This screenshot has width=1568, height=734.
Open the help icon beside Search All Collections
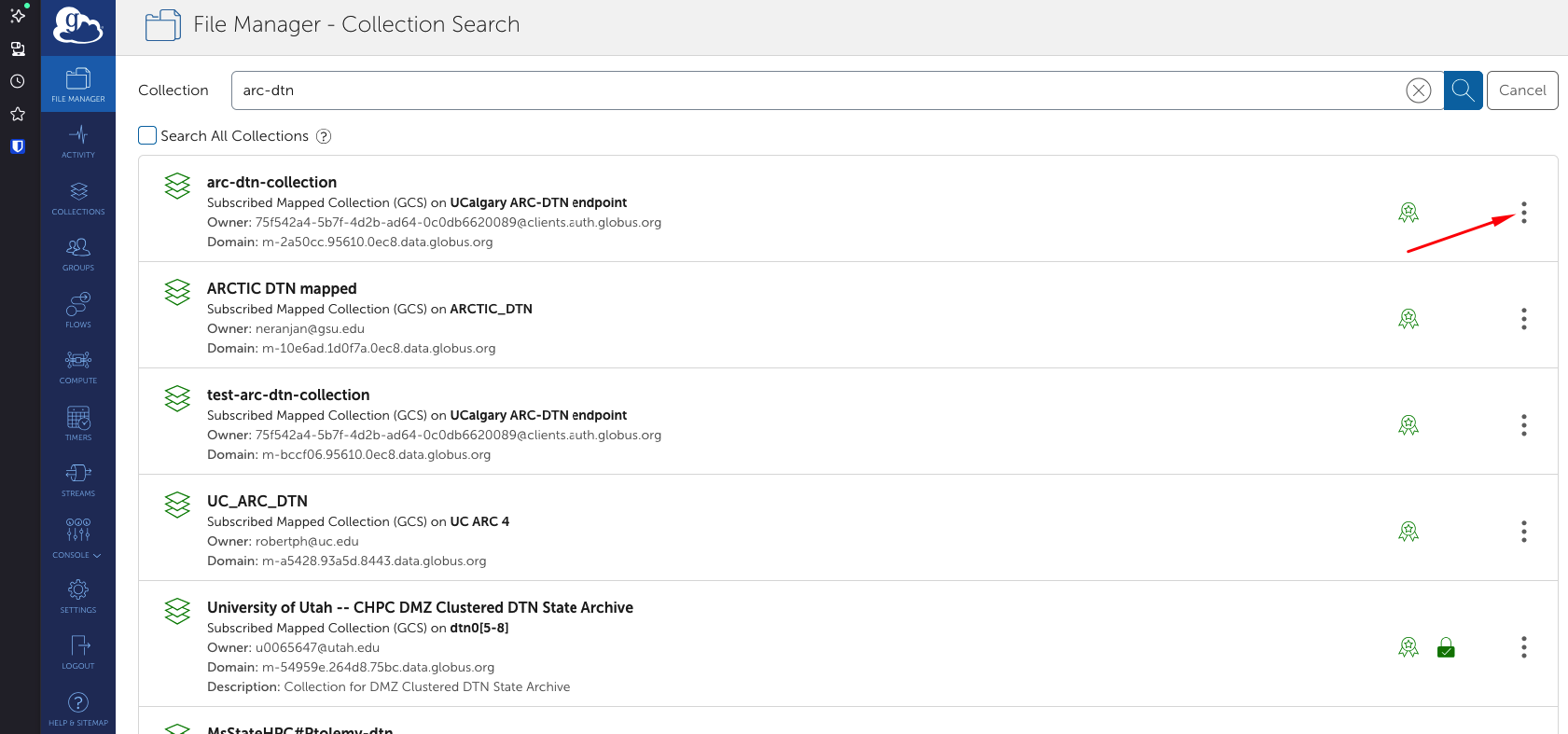point(324,136)
